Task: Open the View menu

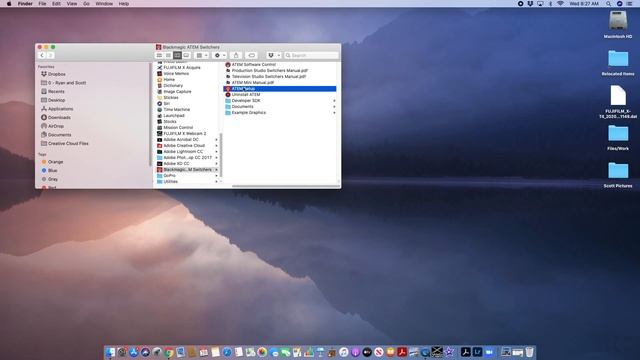Action: (72, 4)
